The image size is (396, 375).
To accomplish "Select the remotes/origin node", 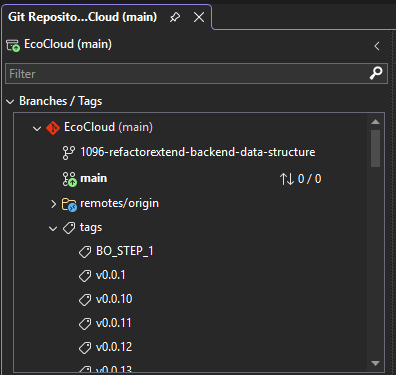I will (119, 203).
